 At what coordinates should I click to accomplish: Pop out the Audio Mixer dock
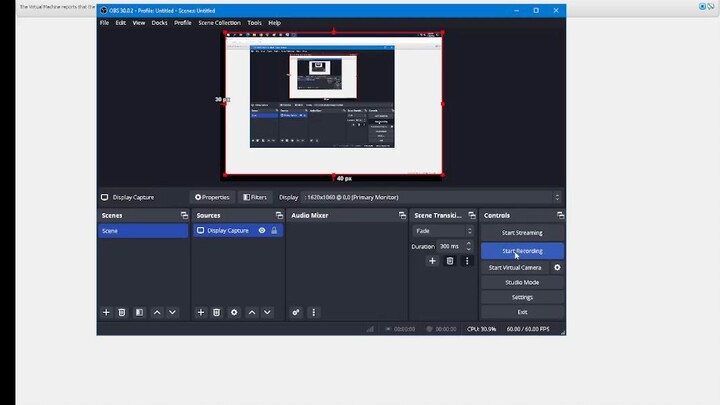(402, 215)
